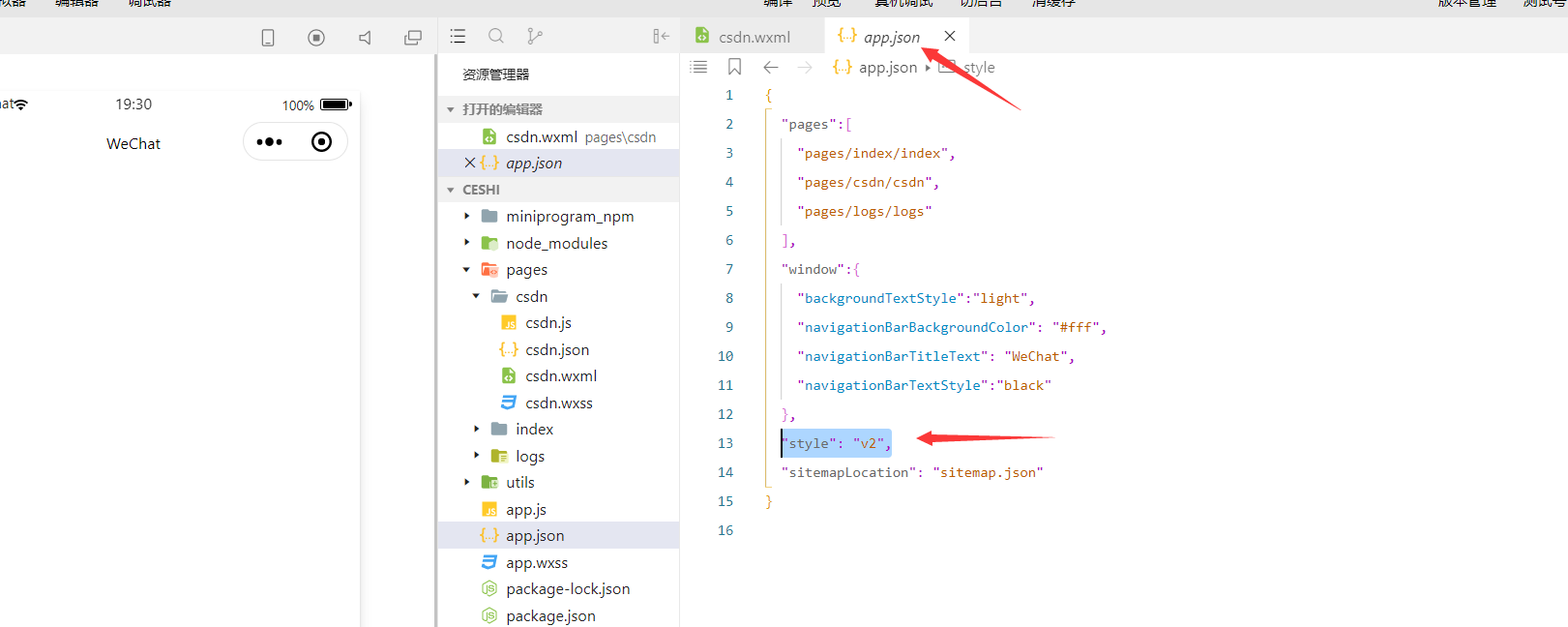
Task: Open csdn.wxml pages\csdn in open editors
Action: point(559,136)
